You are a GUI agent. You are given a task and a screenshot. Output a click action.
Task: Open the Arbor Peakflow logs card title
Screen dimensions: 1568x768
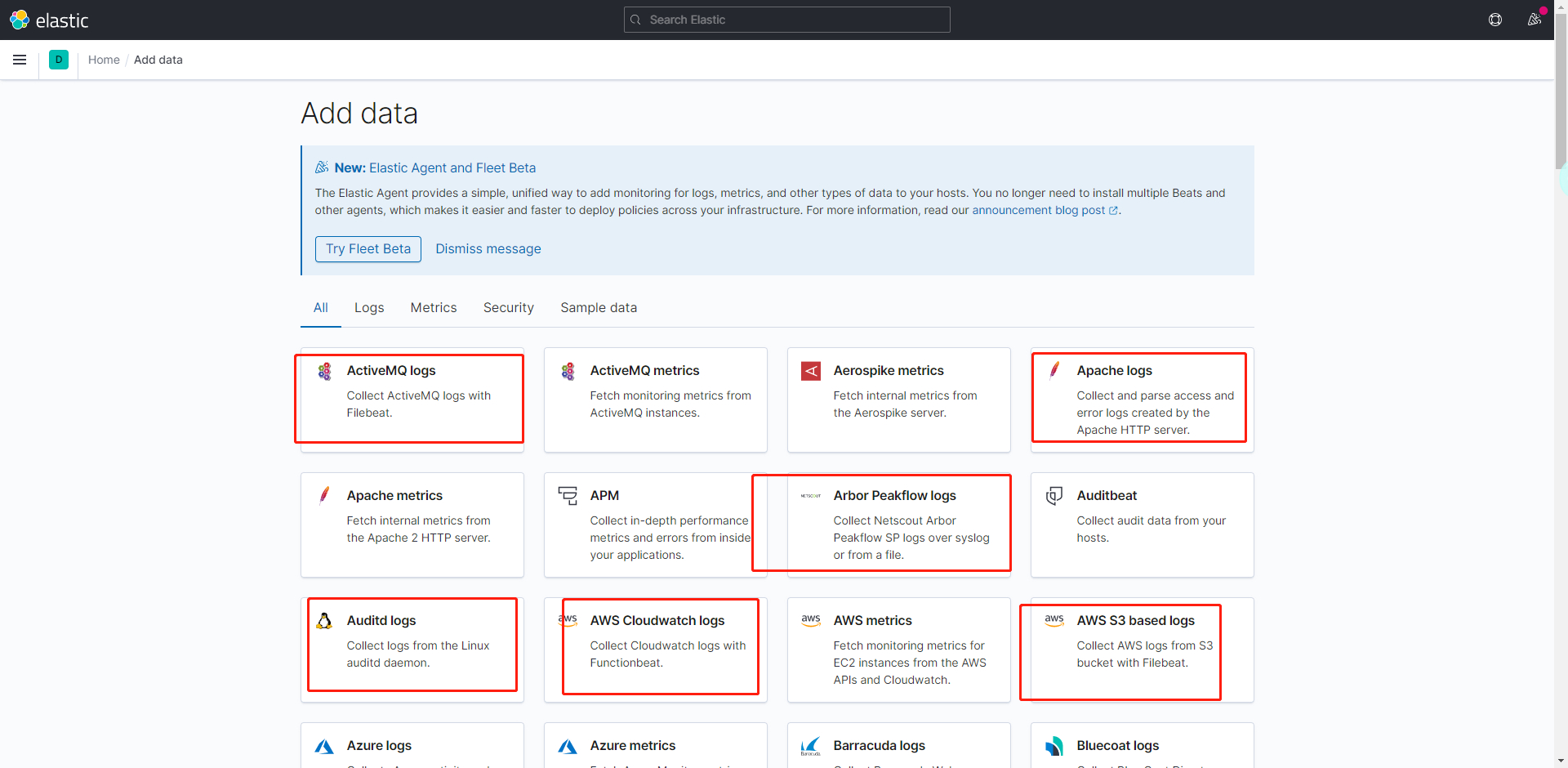click(895, 495)
